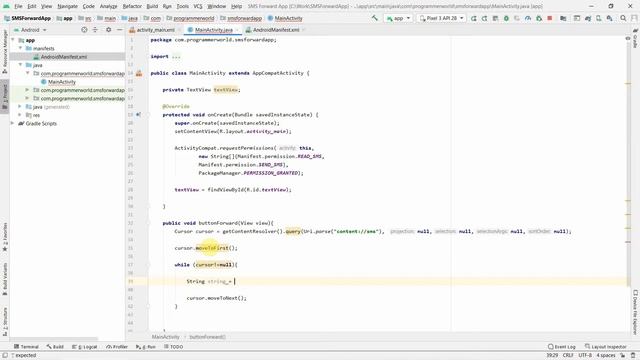Select AndroidManifest.xml in project tree

pyautogui.click(x=64, y=57)
